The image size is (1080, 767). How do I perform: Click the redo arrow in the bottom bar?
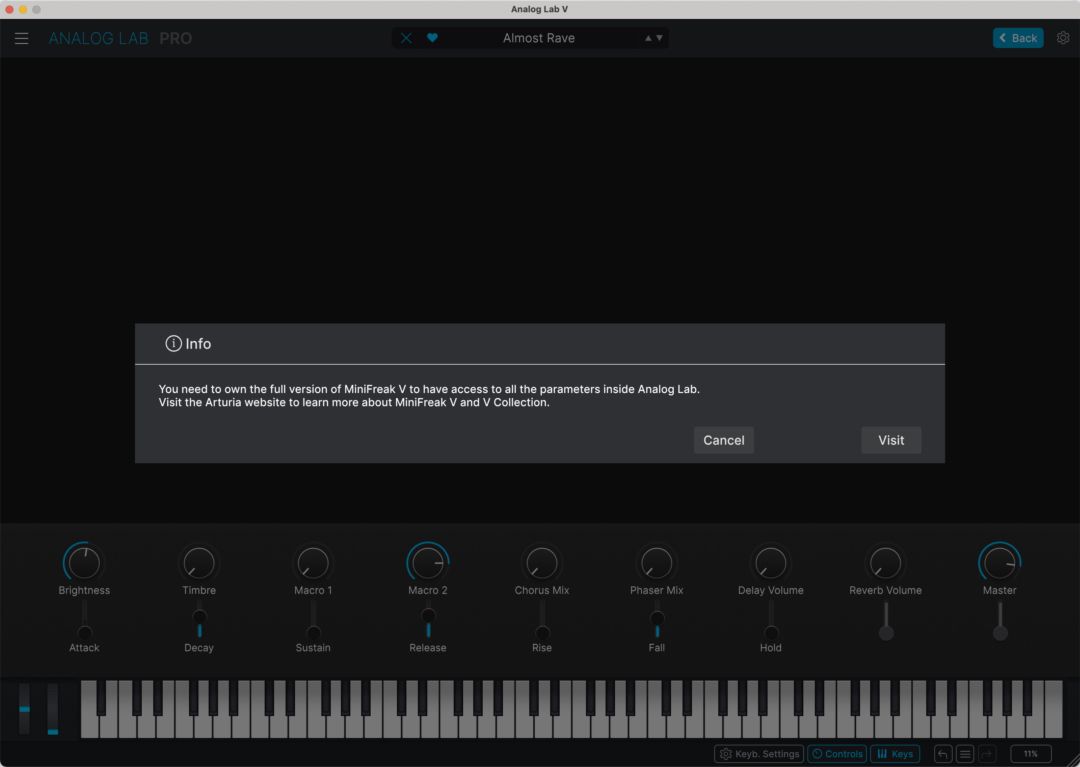987,754
